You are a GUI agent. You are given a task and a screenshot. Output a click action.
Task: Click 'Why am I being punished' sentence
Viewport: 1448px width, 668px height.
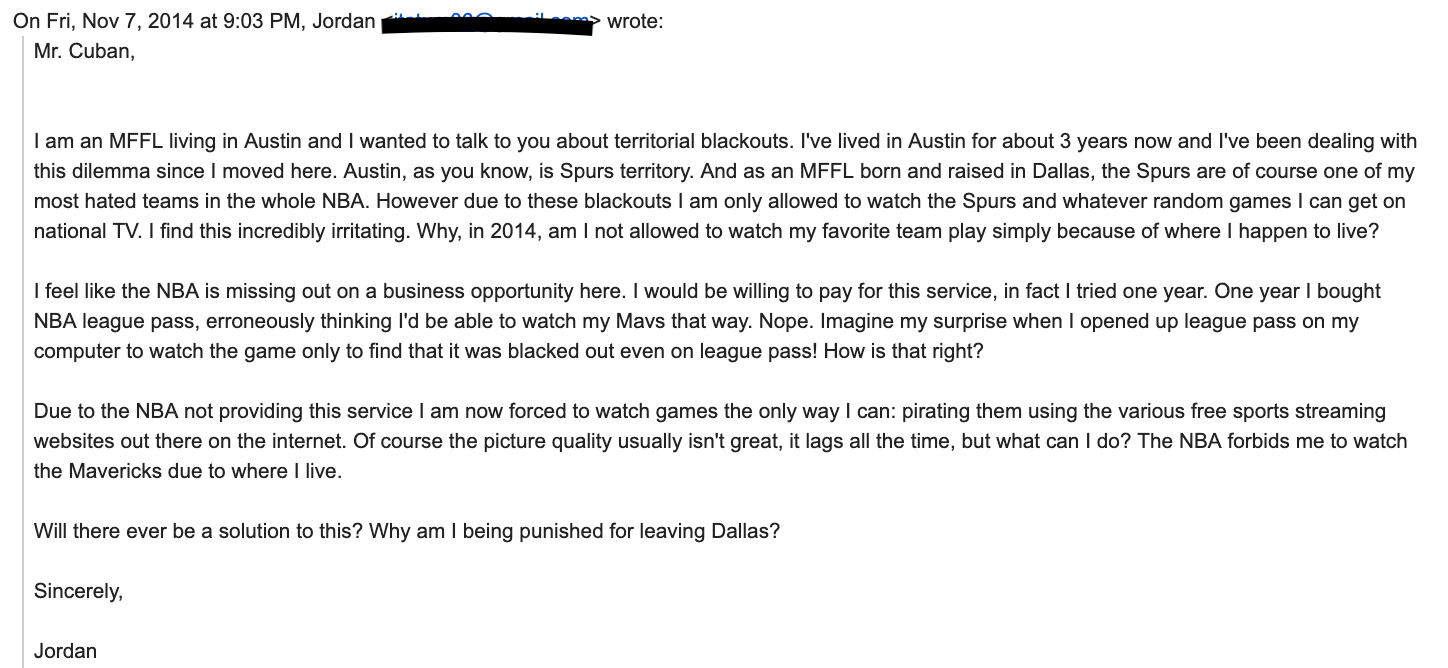tap(574, 532)
